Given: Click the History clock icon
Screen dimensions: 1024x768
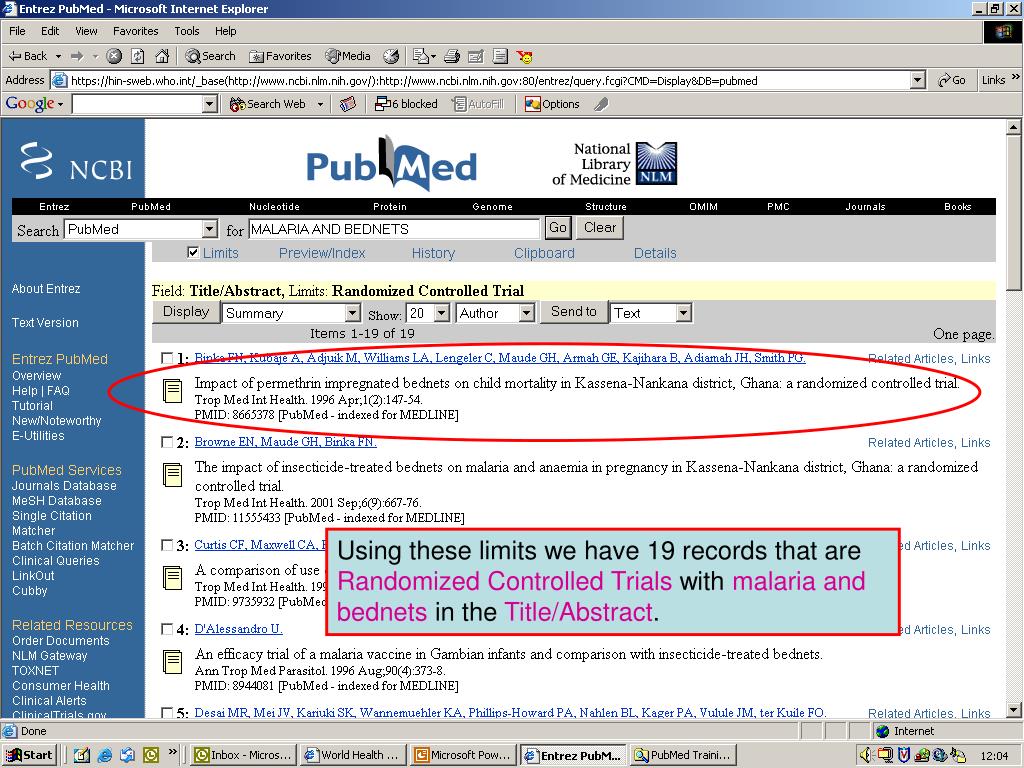Looking at the screenshot, I should click(391, 56).
